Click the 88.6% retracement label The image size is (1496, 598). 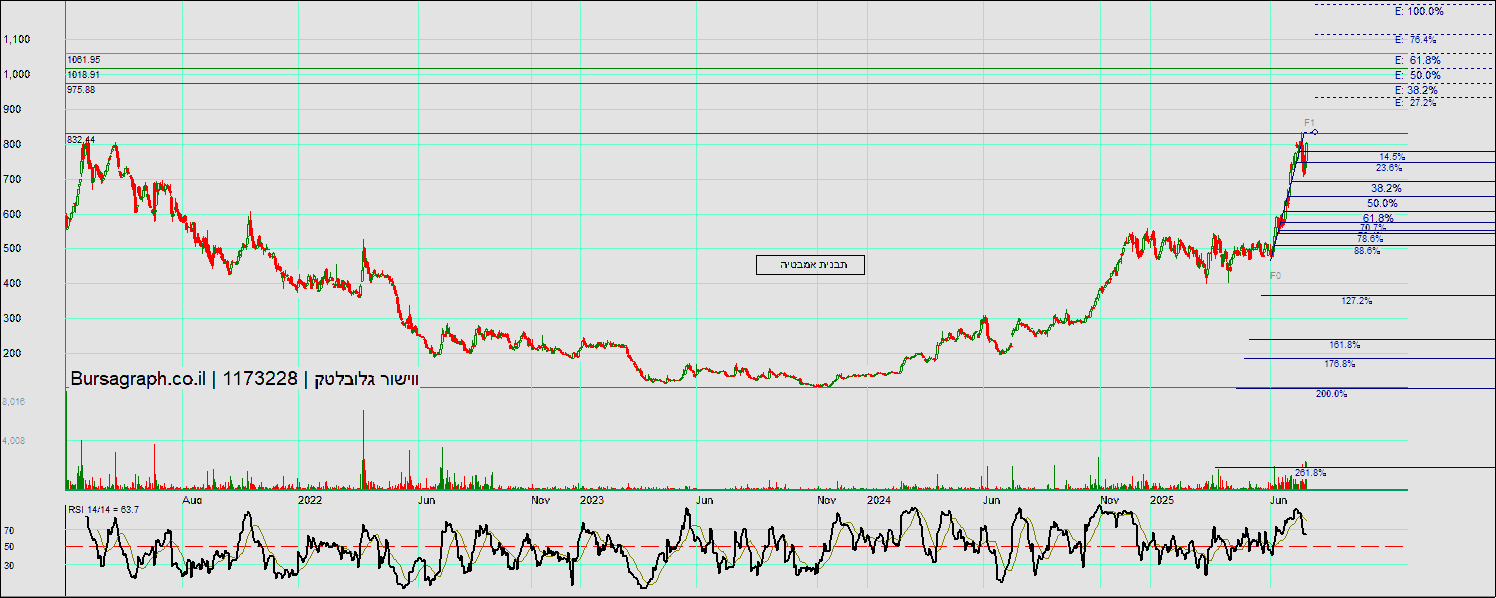(x=1366, y=250)
